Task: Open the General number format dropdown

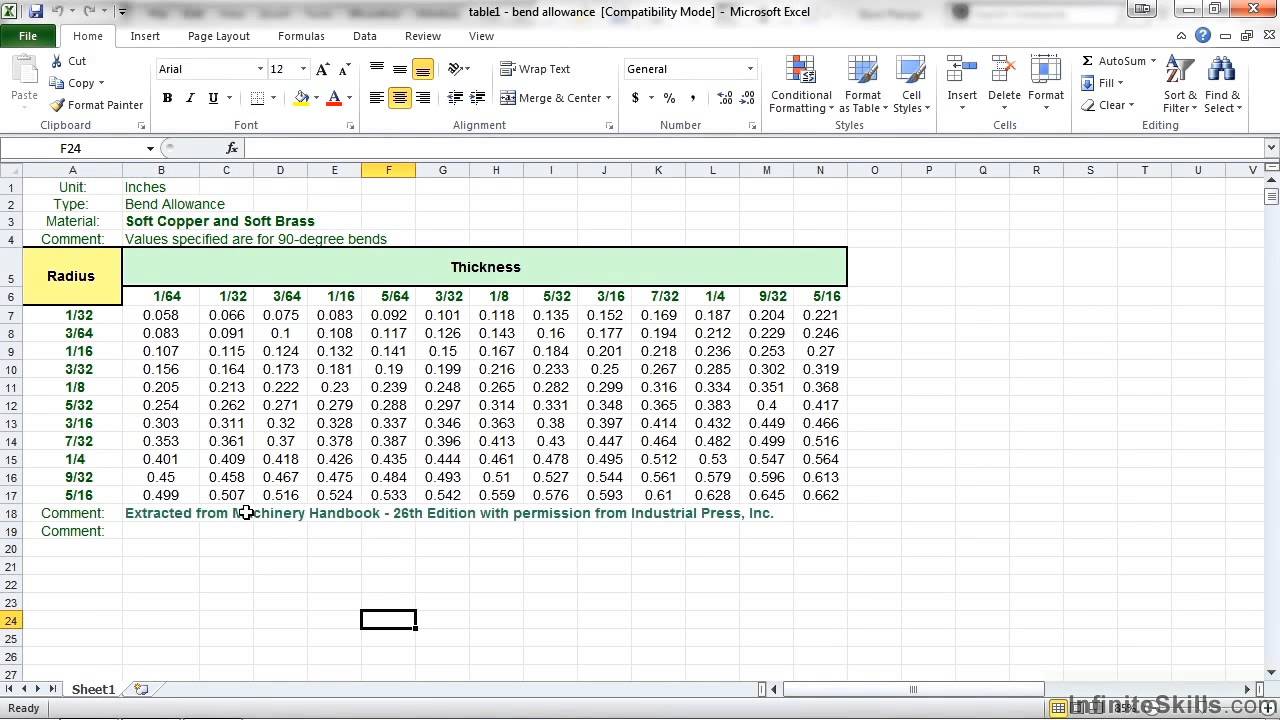Action: click(x=750, y=69)
